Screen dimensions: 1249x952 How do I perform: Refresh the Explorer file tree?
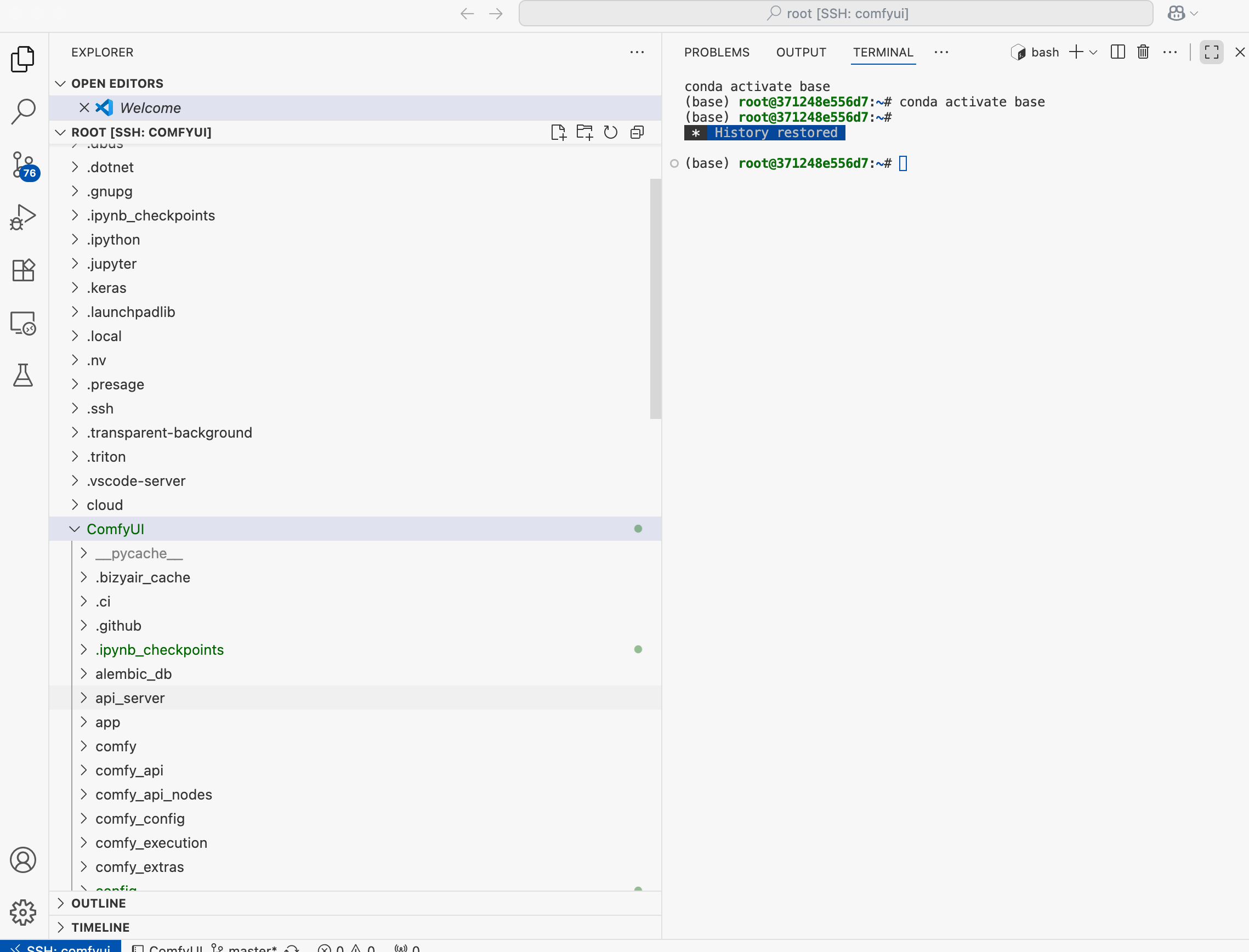(x=610, y=132)
